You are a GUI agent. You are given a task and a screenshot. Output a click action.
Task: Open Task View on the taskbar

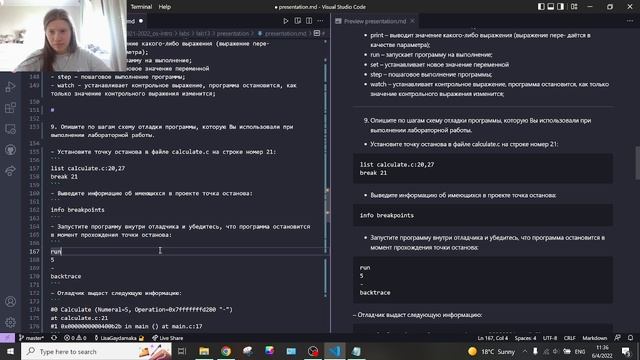click(x=182, y=351)
